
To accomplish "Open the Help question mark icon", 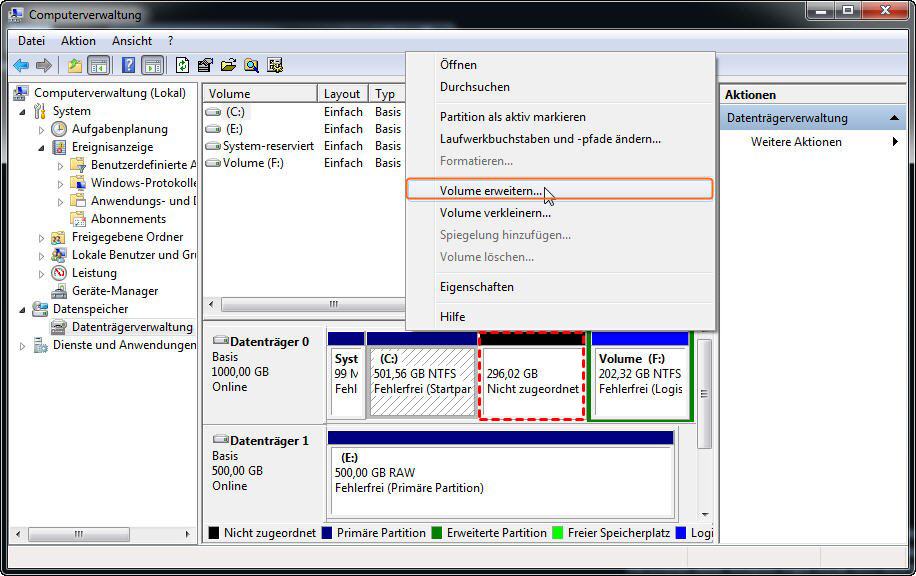I will [128, 66].
